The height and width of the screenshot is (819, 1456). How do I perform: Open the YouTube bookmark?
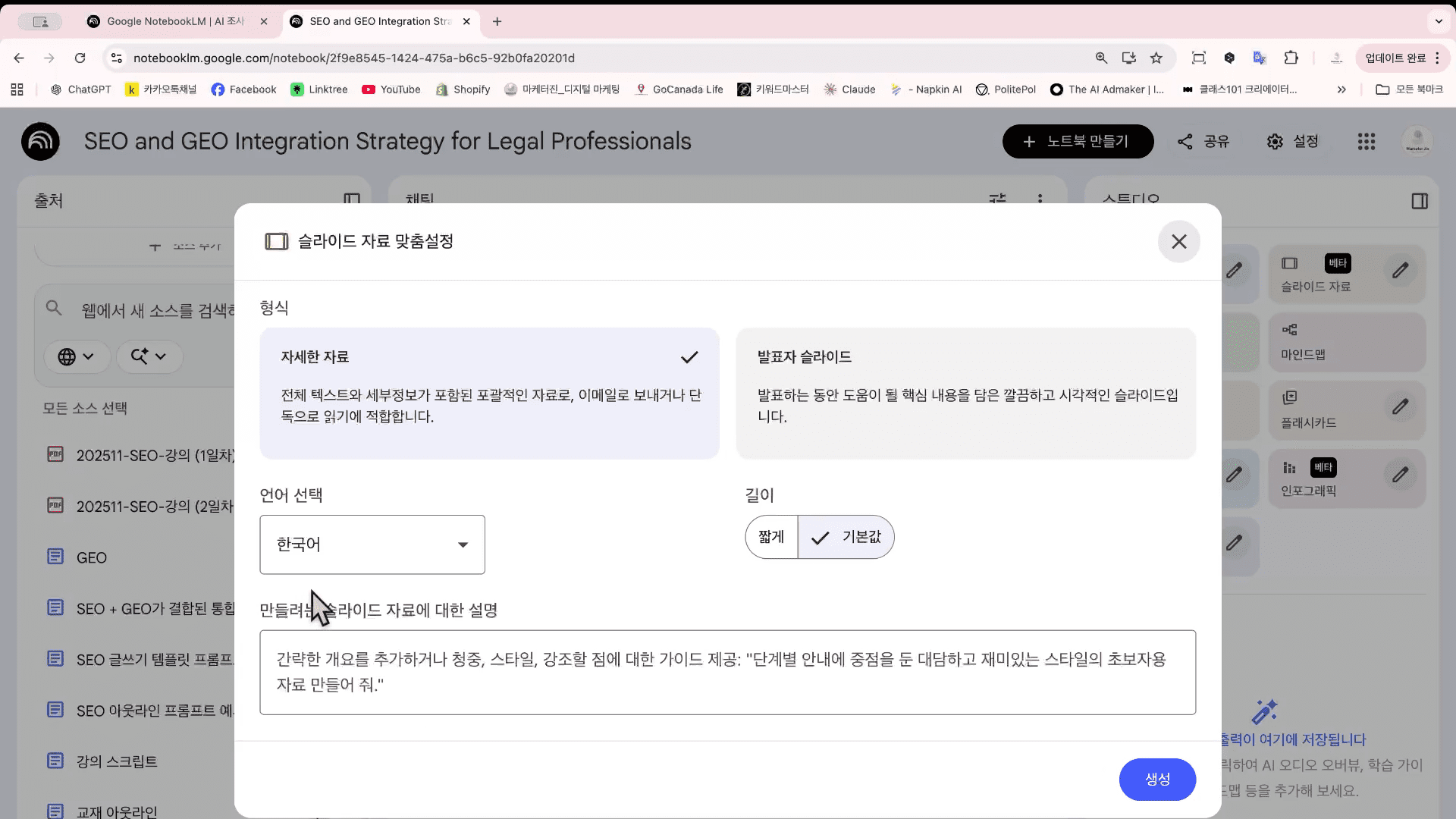click(x=391, y=89)
